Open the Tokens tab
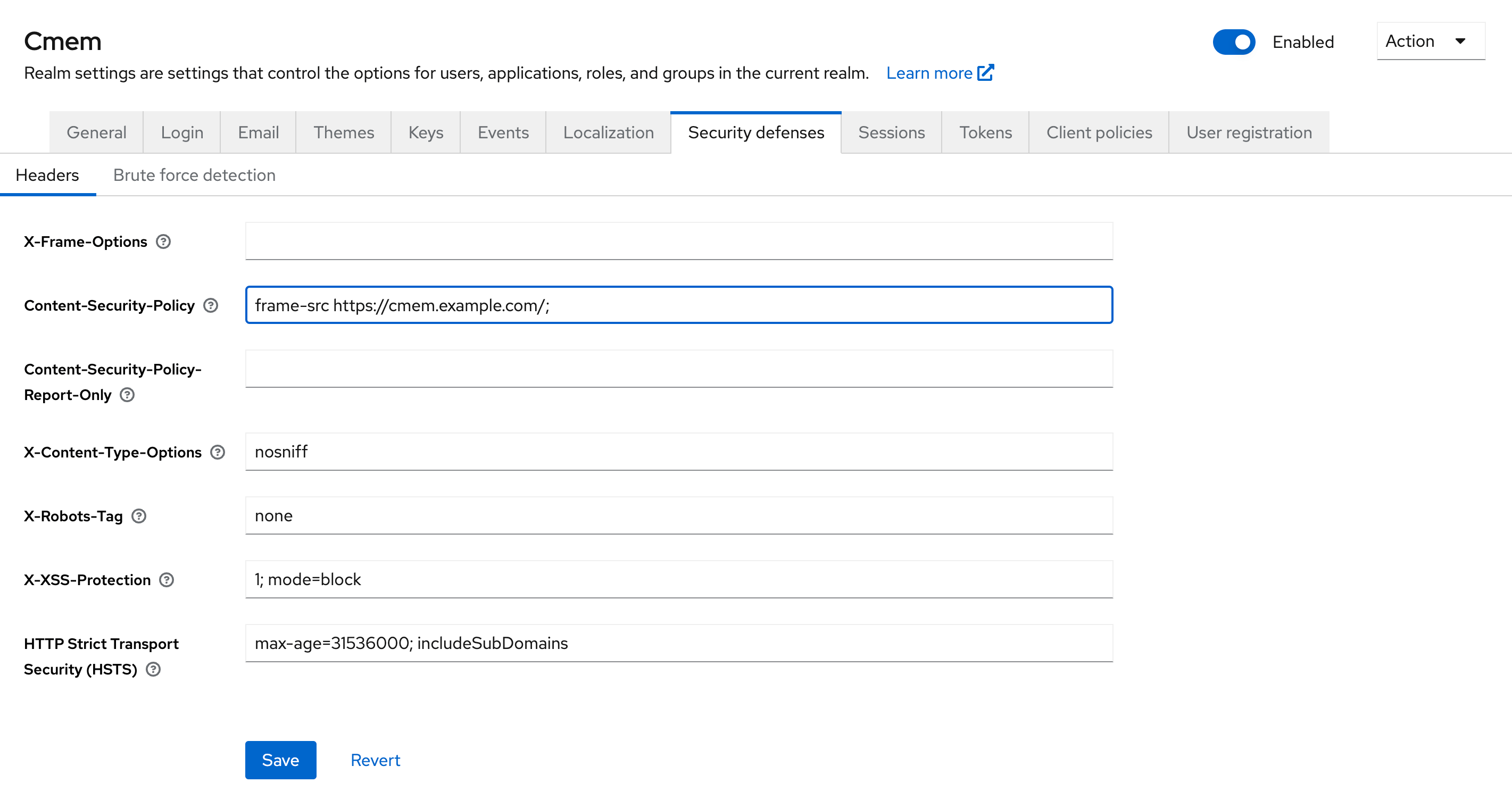The image size is (1512, 791). (985, 132)
